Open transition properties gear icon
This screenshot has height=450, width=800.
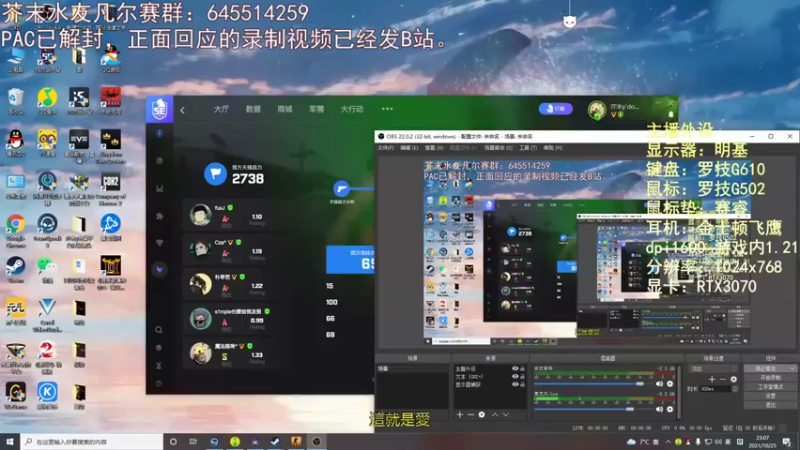[x=734, y=379]
